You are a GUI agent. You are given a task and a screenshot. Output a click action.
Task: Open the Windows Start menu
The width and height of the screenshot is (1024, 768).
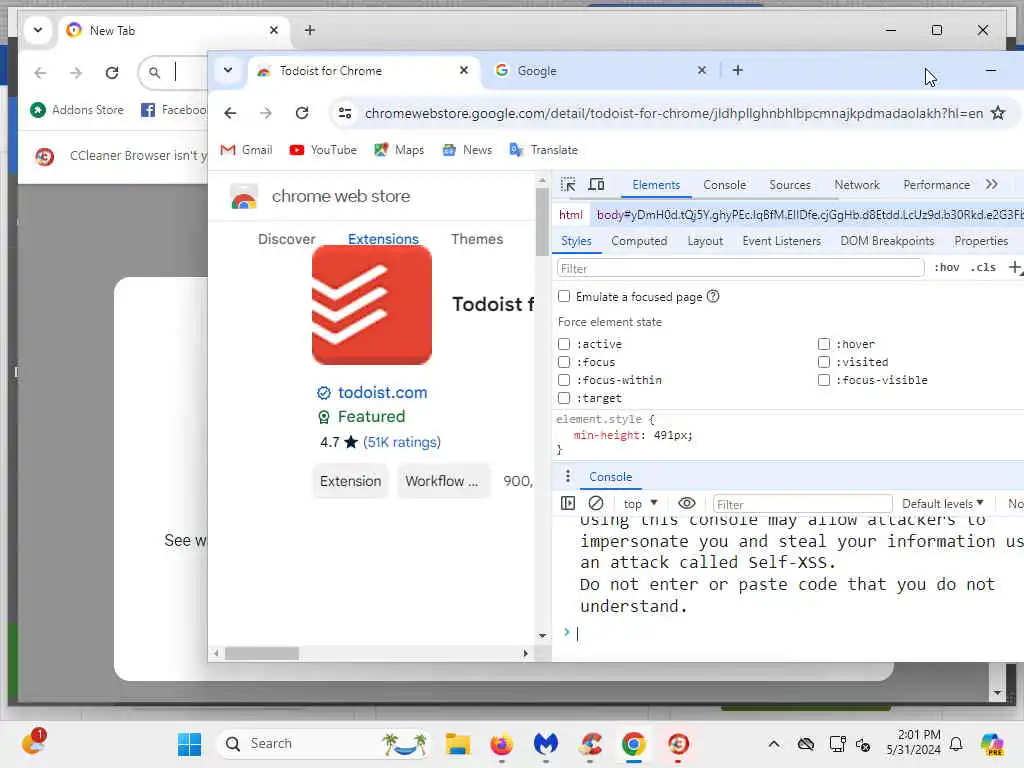189,744
